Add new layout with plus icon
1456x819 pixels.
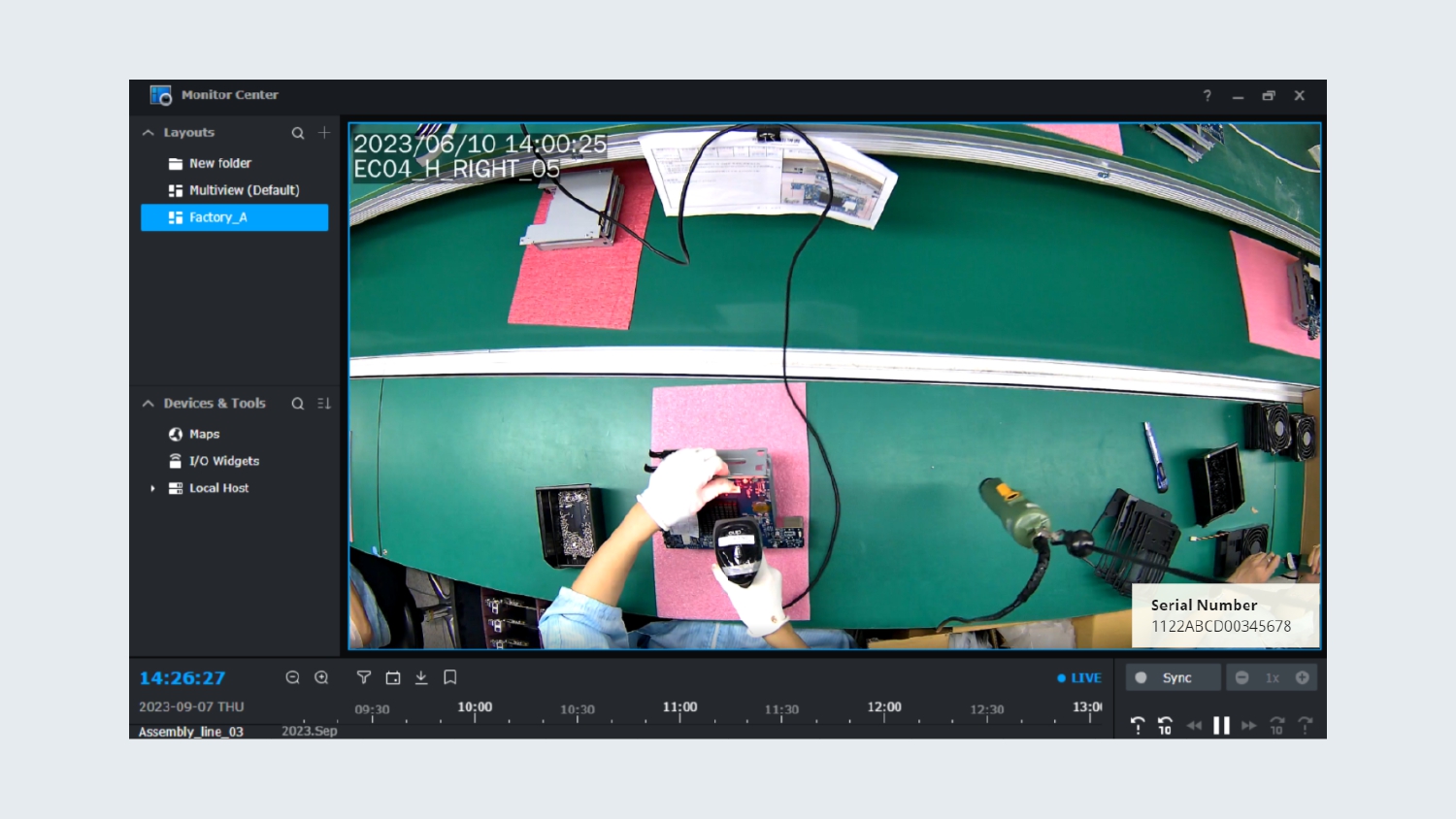tap(324, 132)
